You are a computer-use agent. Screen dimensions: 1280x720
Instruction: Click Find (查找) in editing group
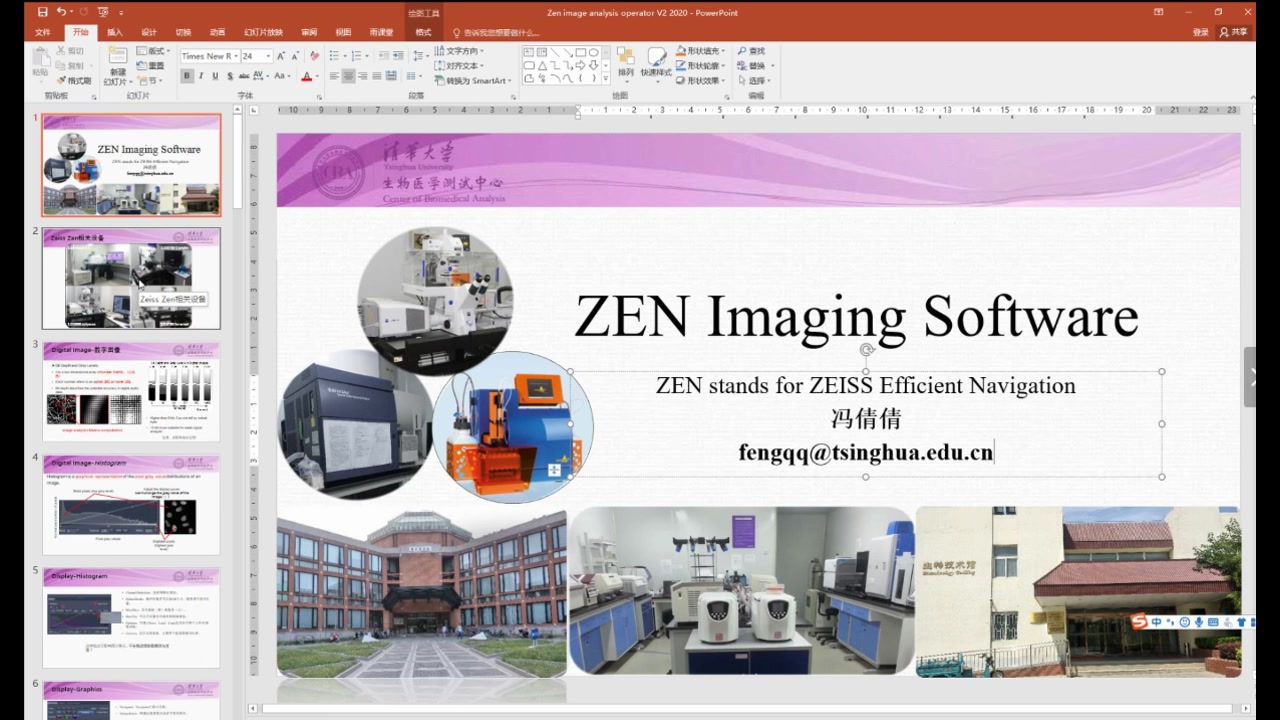point(752,51)
